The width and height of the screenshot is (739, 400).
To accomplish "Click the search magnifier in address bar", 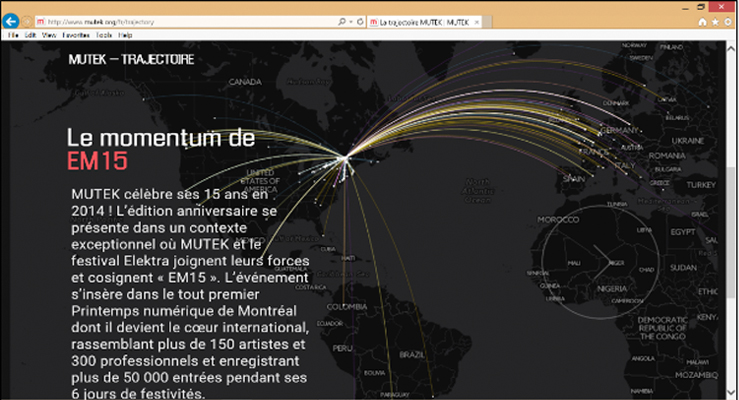I will pyautogui.click(x=343, y=21).
